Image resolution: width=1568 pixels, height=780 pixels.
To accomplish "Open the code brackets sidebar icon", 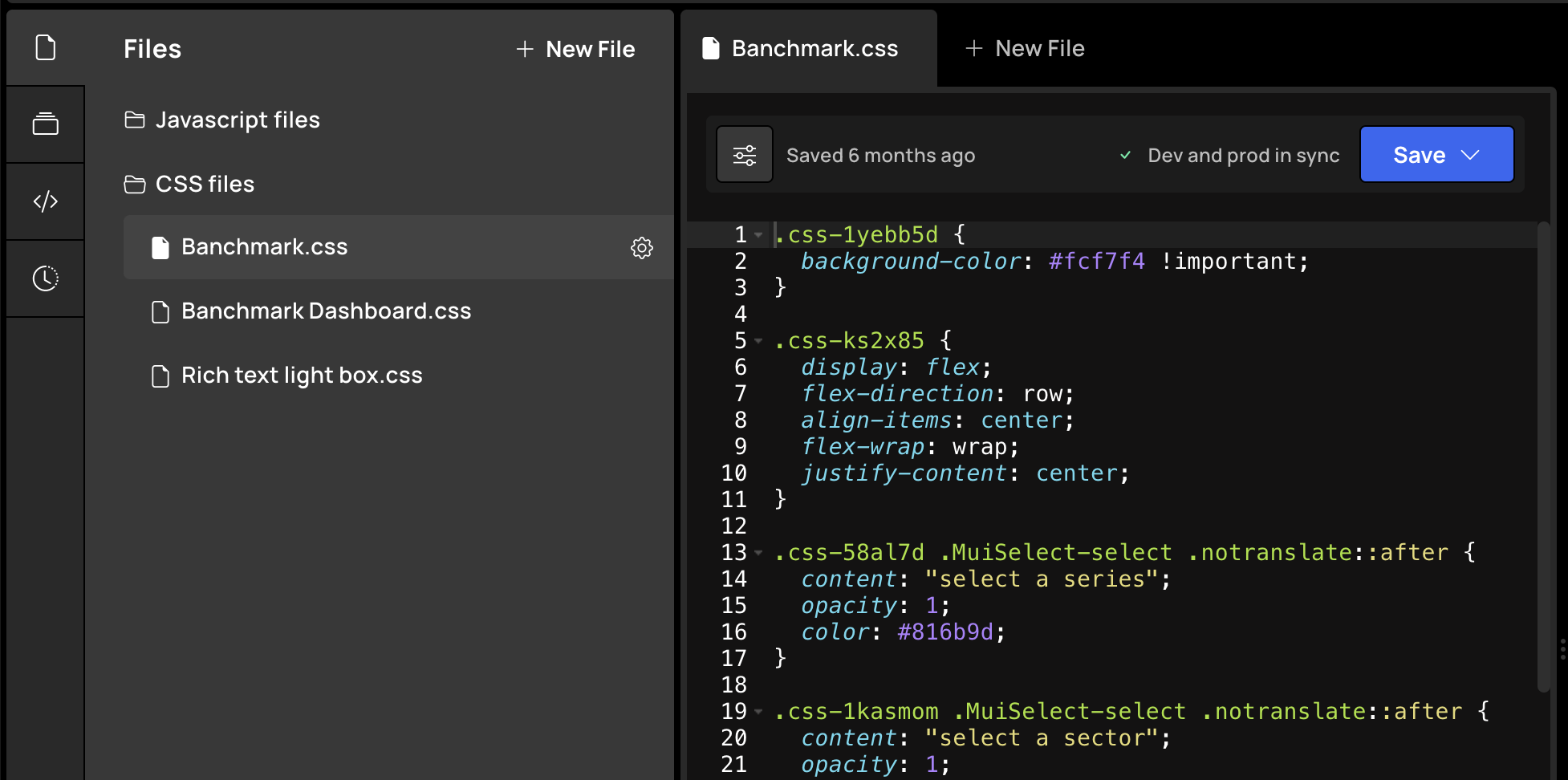I will [x=46, y=201].
